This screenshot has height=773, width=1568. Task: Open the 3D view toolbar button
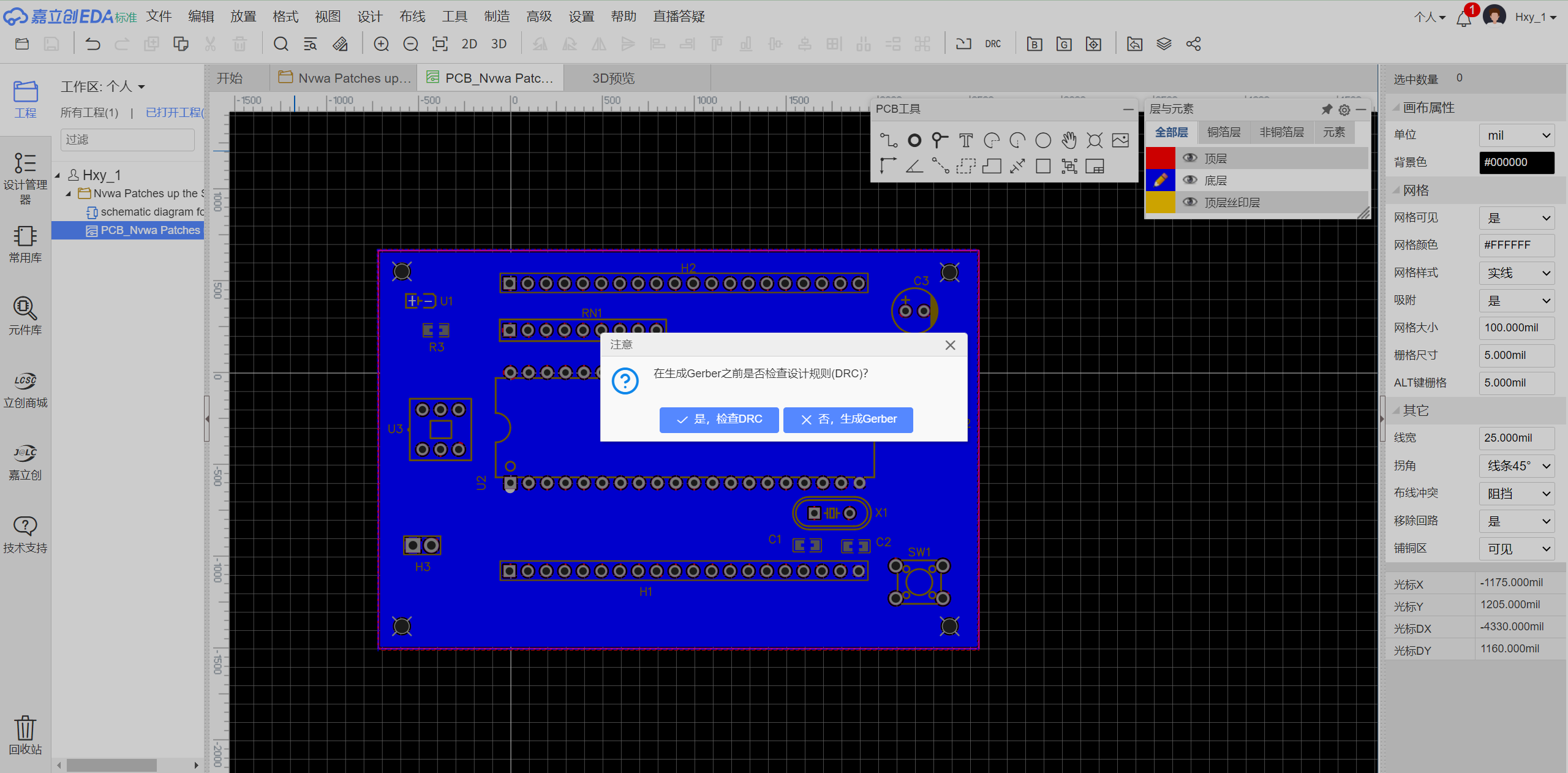coord(499,44)
